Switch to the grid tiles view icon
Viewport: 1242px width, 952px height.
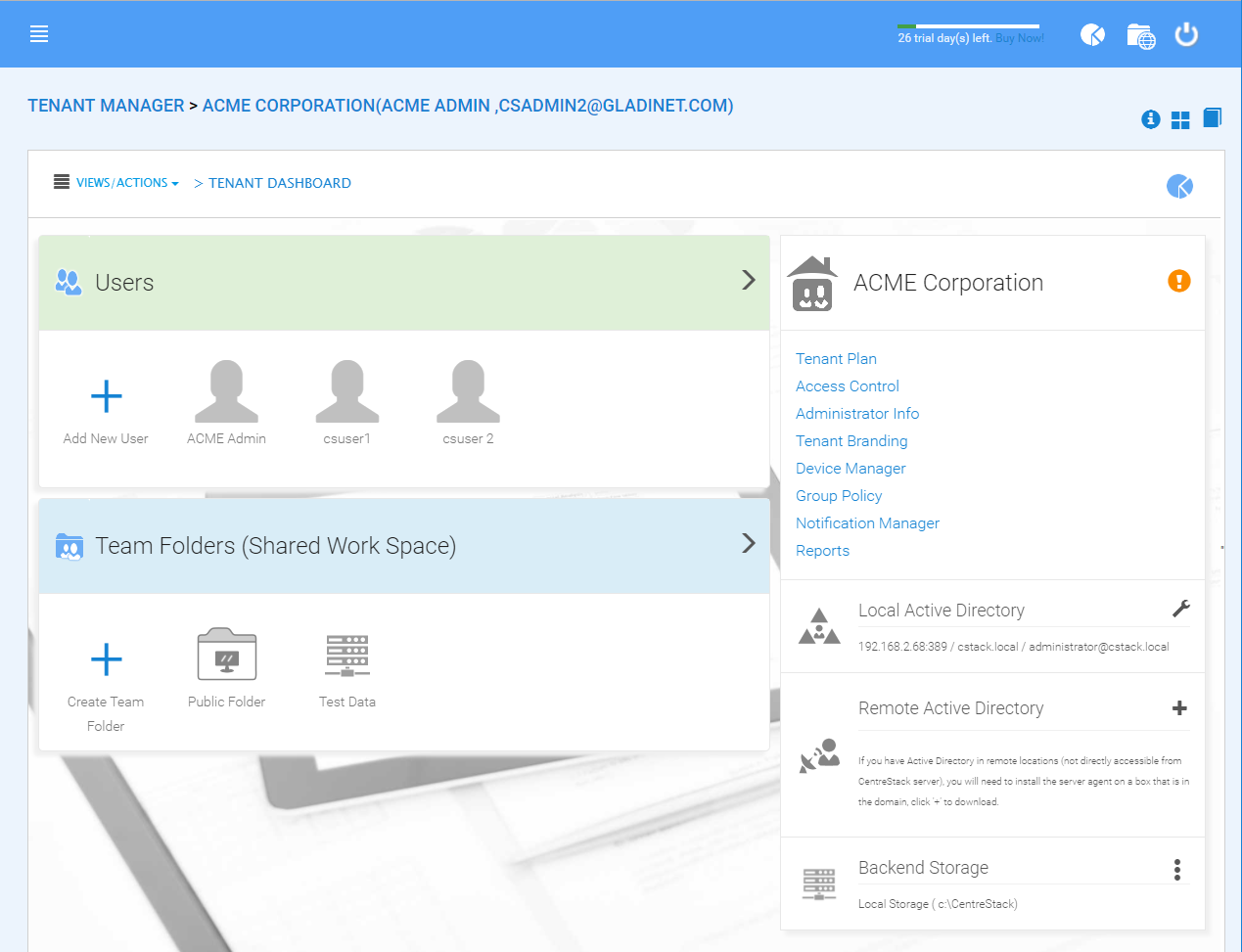click(x=1181, y=119)
